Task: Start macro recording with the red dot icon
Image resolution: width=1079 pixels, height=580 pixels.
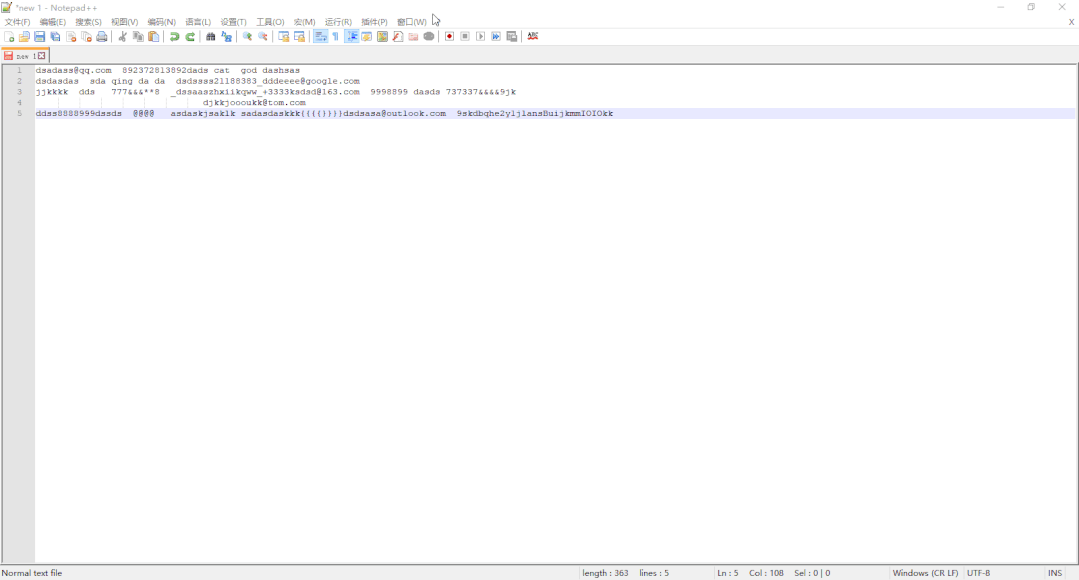Action: click(x=449, y=36)
